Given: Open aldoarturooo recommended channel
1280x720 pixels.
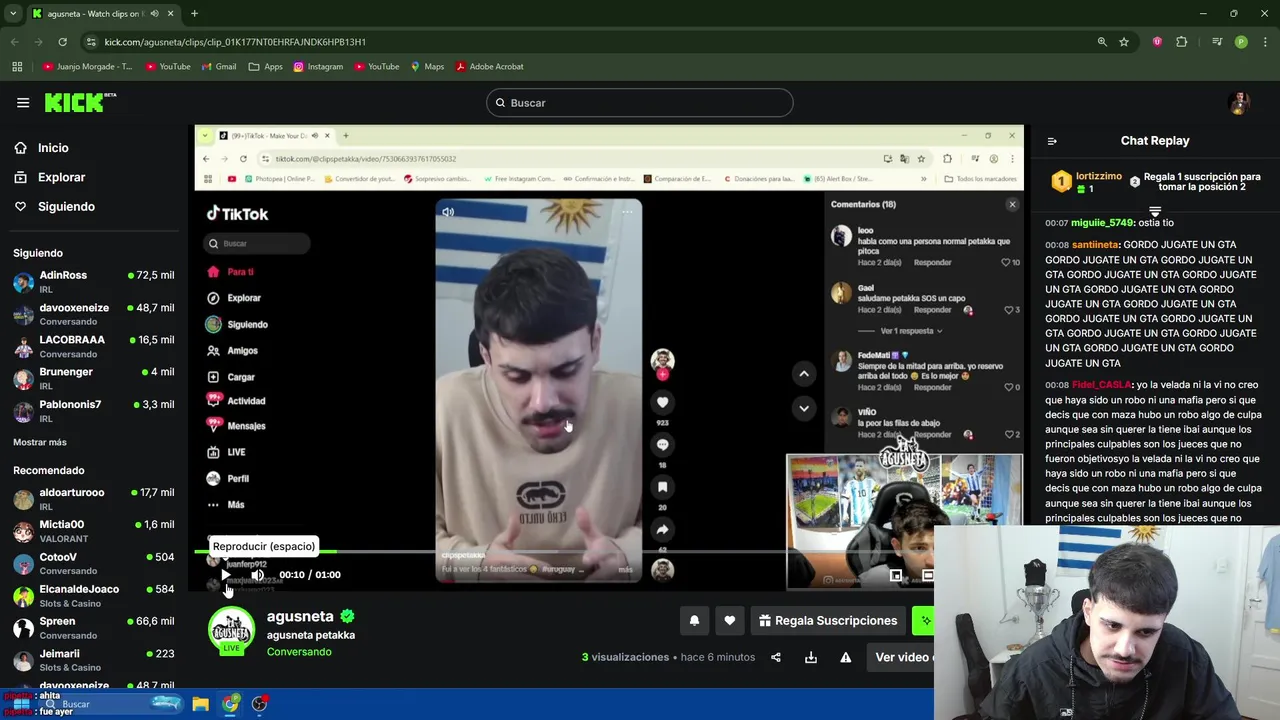Looking at the screenshot, I should [x=93, y=499].
